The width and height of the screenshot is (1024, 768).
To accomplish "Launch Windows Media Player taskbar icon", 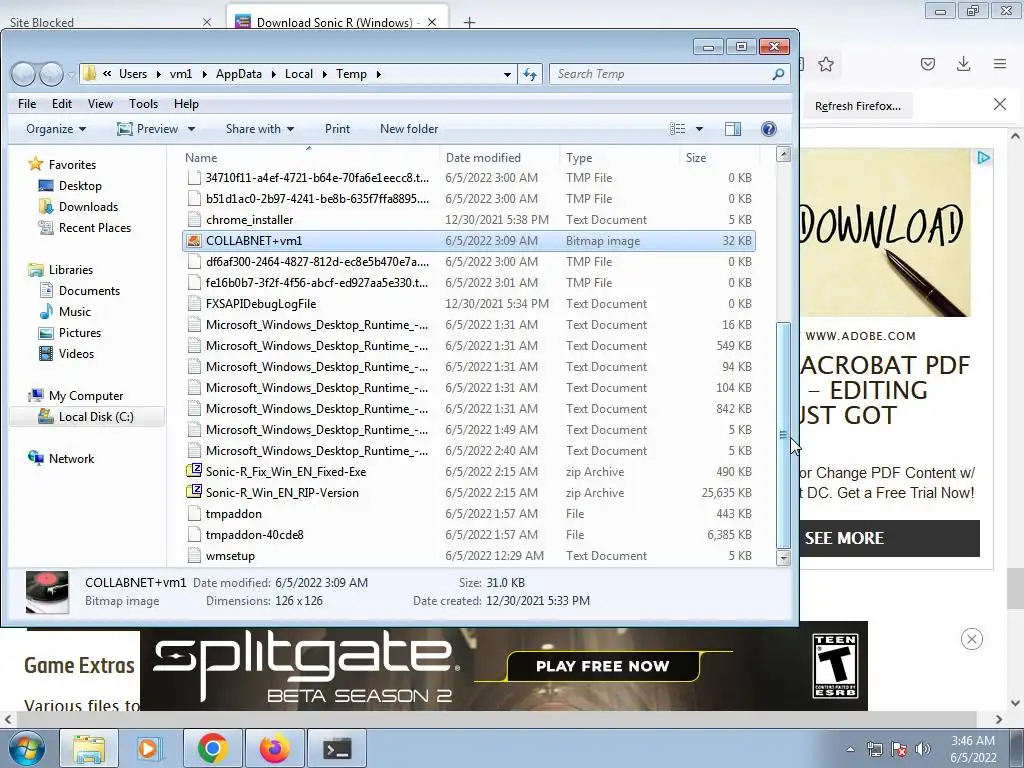I will point(150,748).
